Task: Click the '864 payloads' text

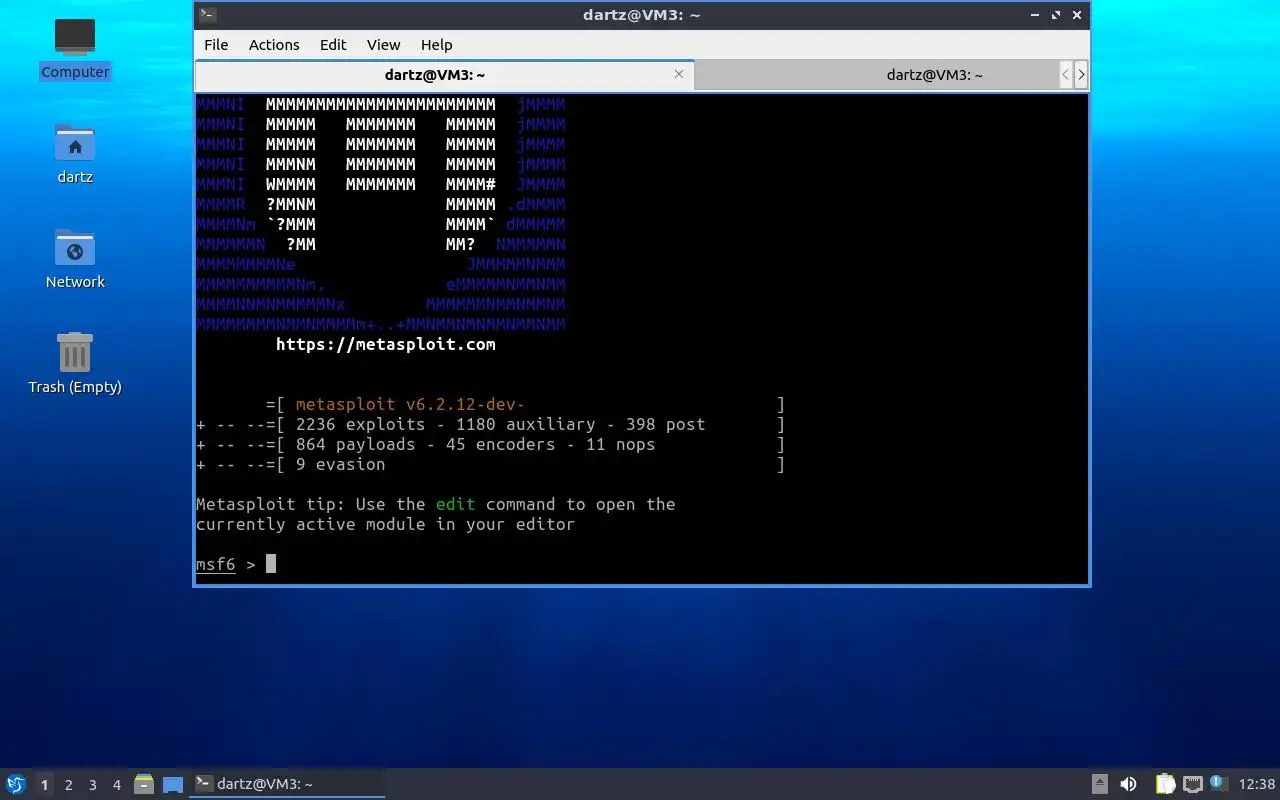Action: pyautogui.click(x=355, y=444)
